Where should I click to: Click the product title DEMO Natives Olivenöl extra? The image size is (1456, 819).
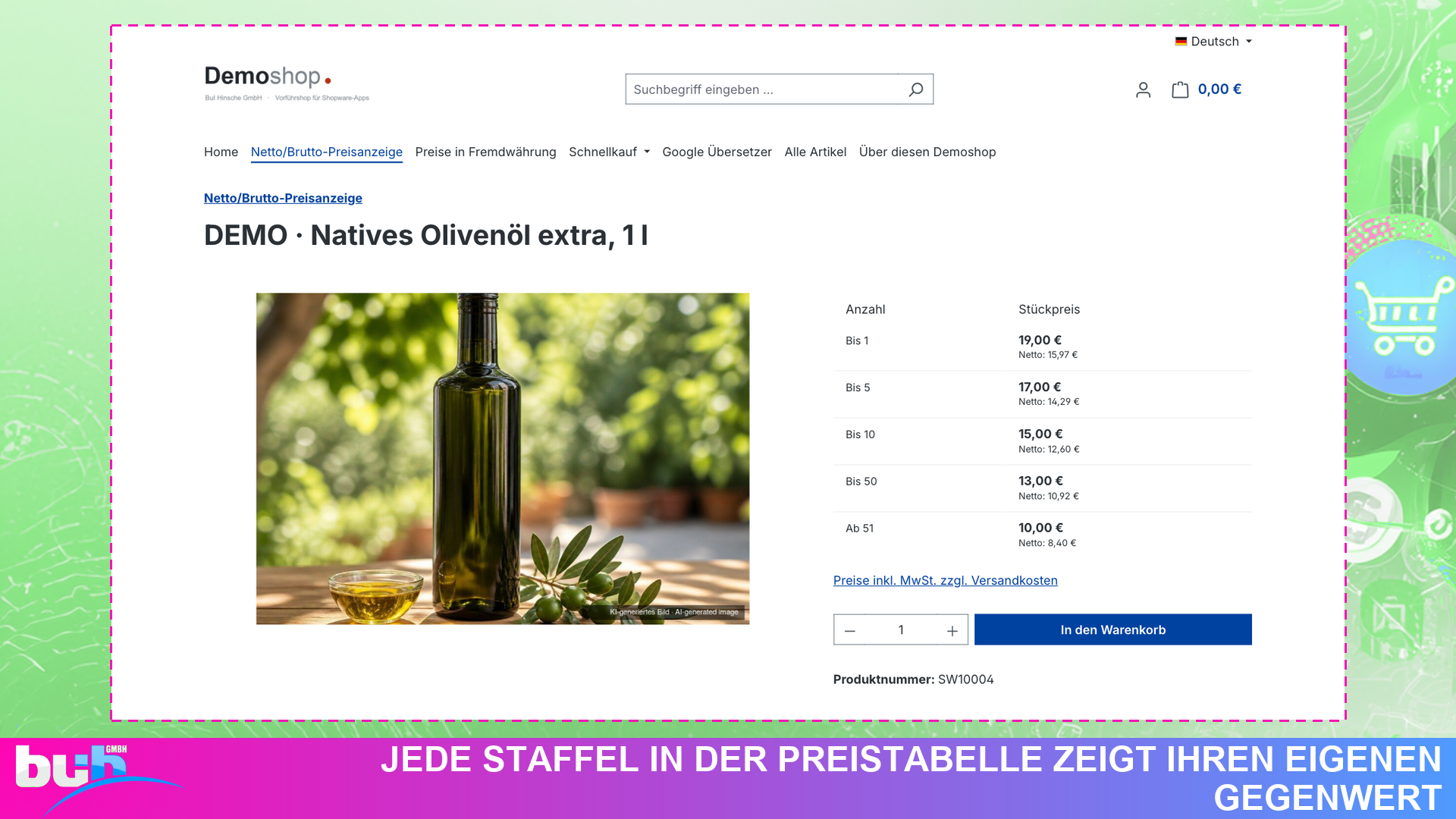[x=426, y=235]
